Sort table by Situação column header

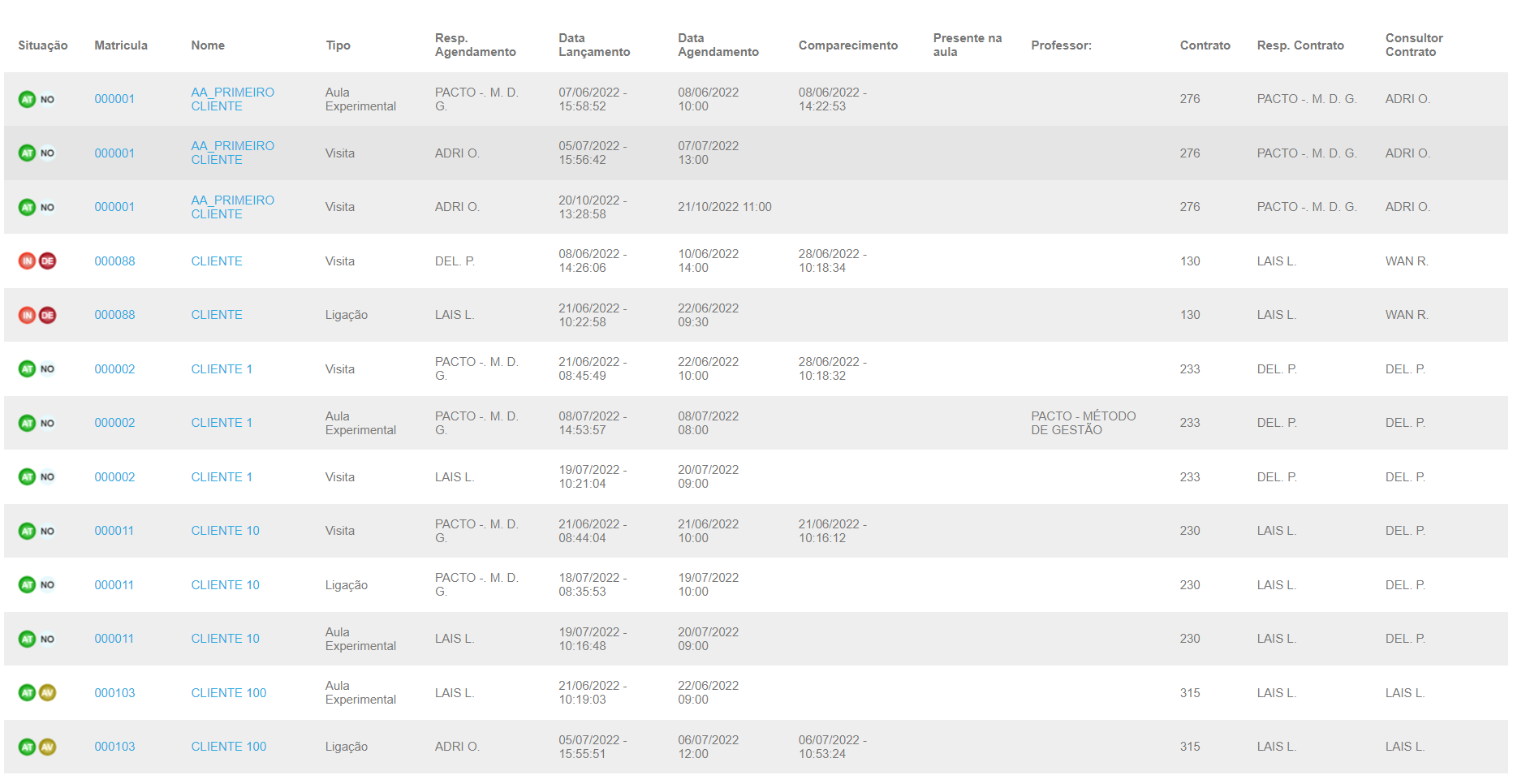click(43, 45)
